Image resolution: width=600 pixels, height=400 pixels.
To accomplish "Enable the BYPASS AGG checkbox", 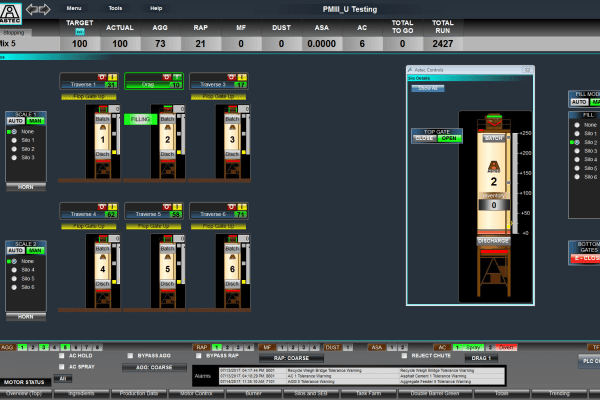I will click(x=130, y=356).
